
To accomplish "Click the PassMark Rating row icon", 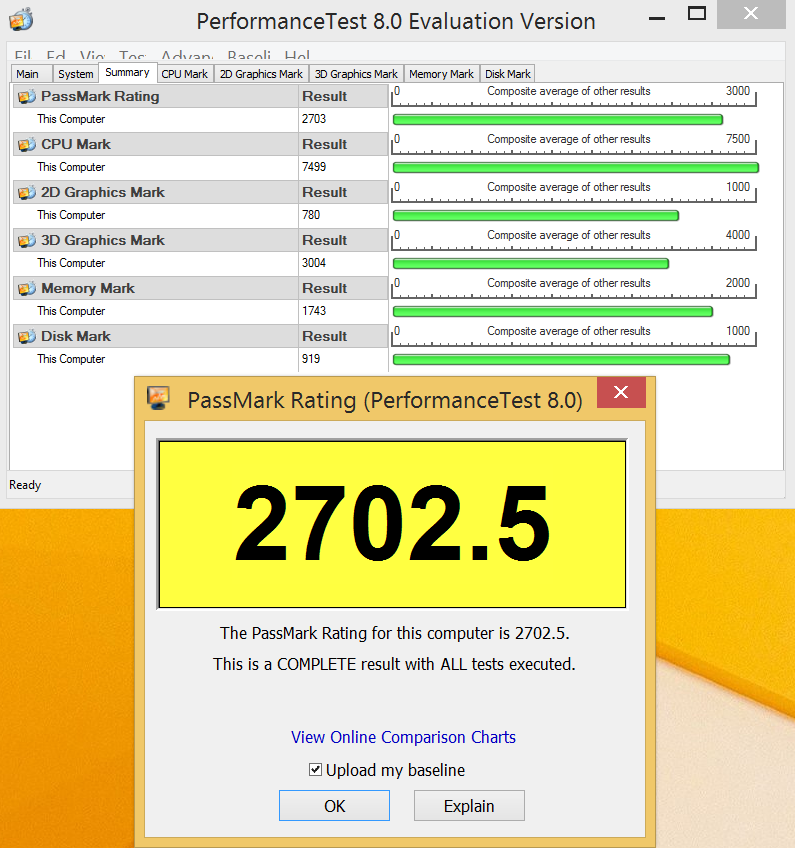I will 26,97.
